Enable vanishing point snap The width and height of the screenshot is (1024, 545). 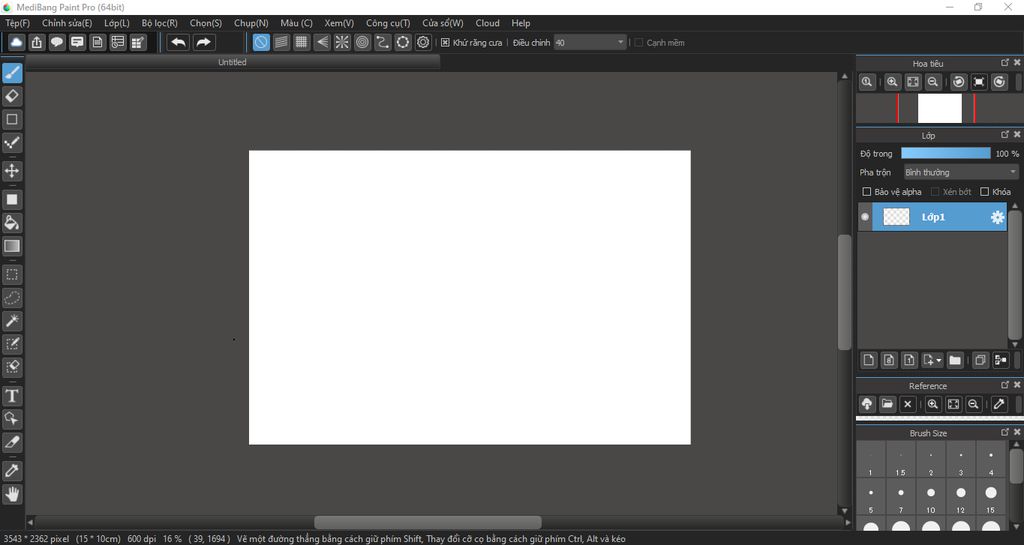click(322, 42)
